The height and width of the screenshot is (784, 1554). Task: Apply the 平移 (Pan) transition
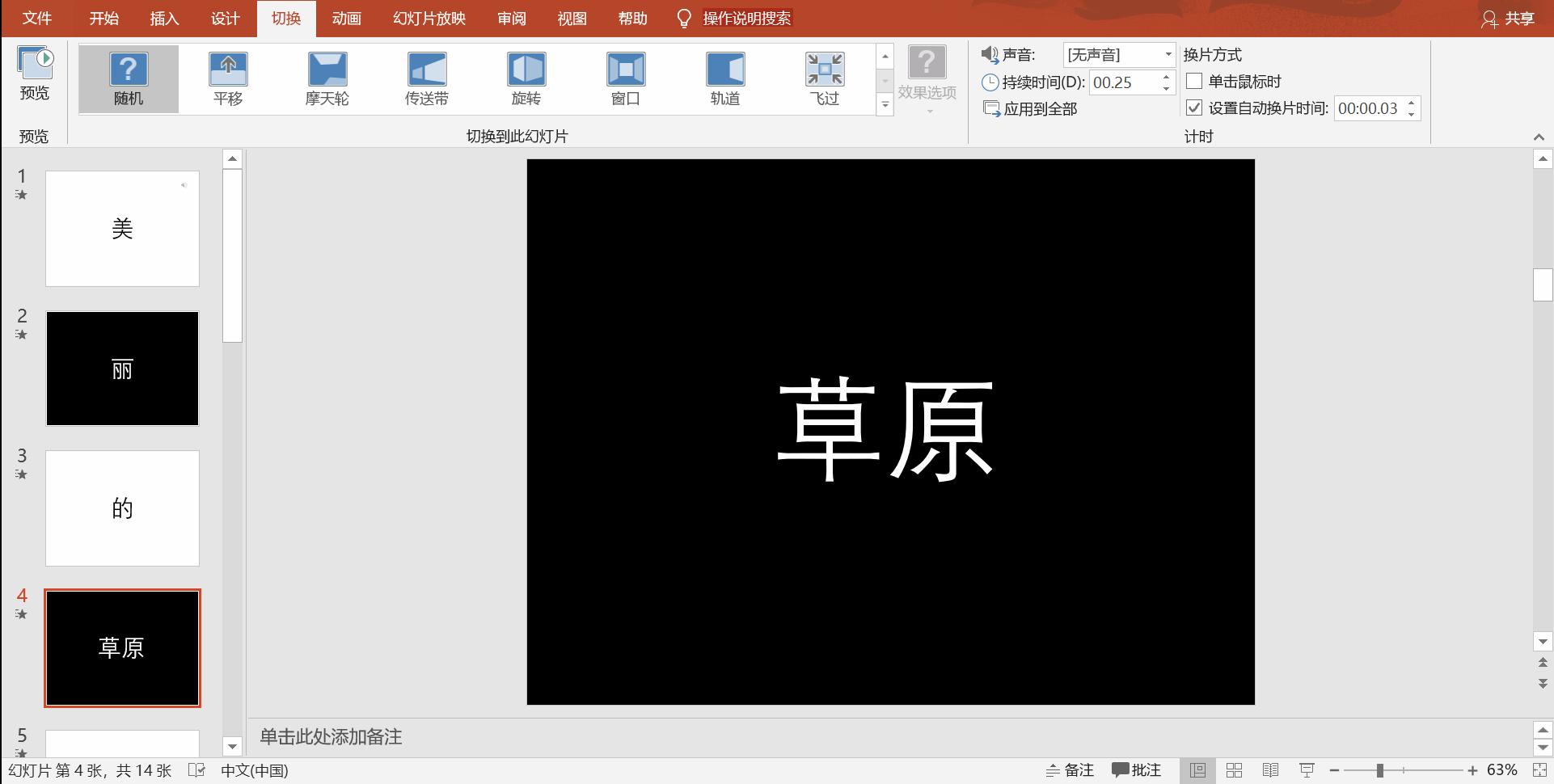228,77
